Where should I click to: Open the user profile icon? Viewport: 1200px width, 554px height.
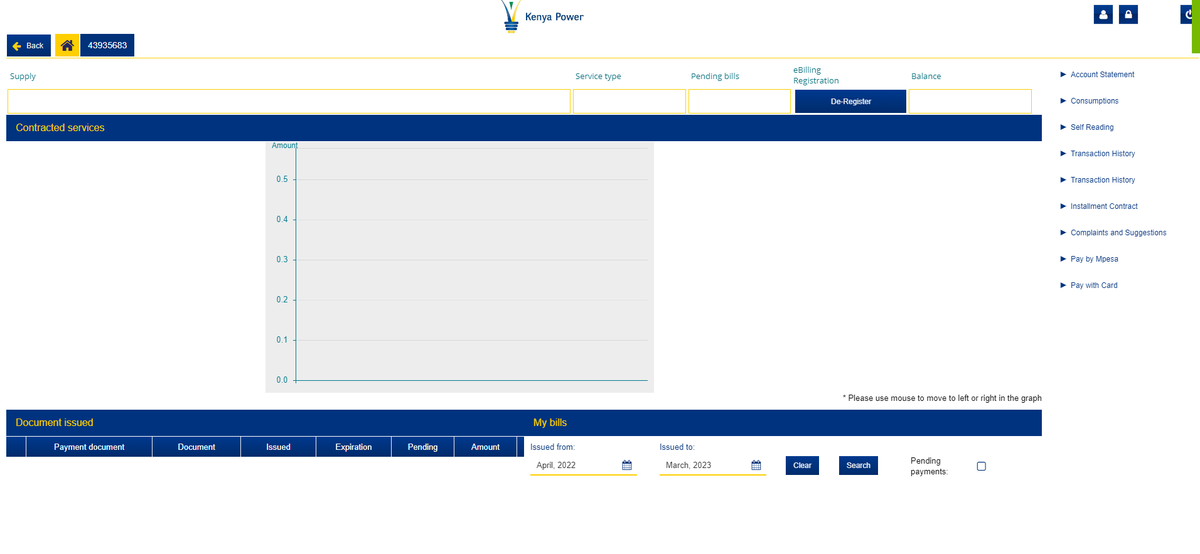pos(1104,15)
